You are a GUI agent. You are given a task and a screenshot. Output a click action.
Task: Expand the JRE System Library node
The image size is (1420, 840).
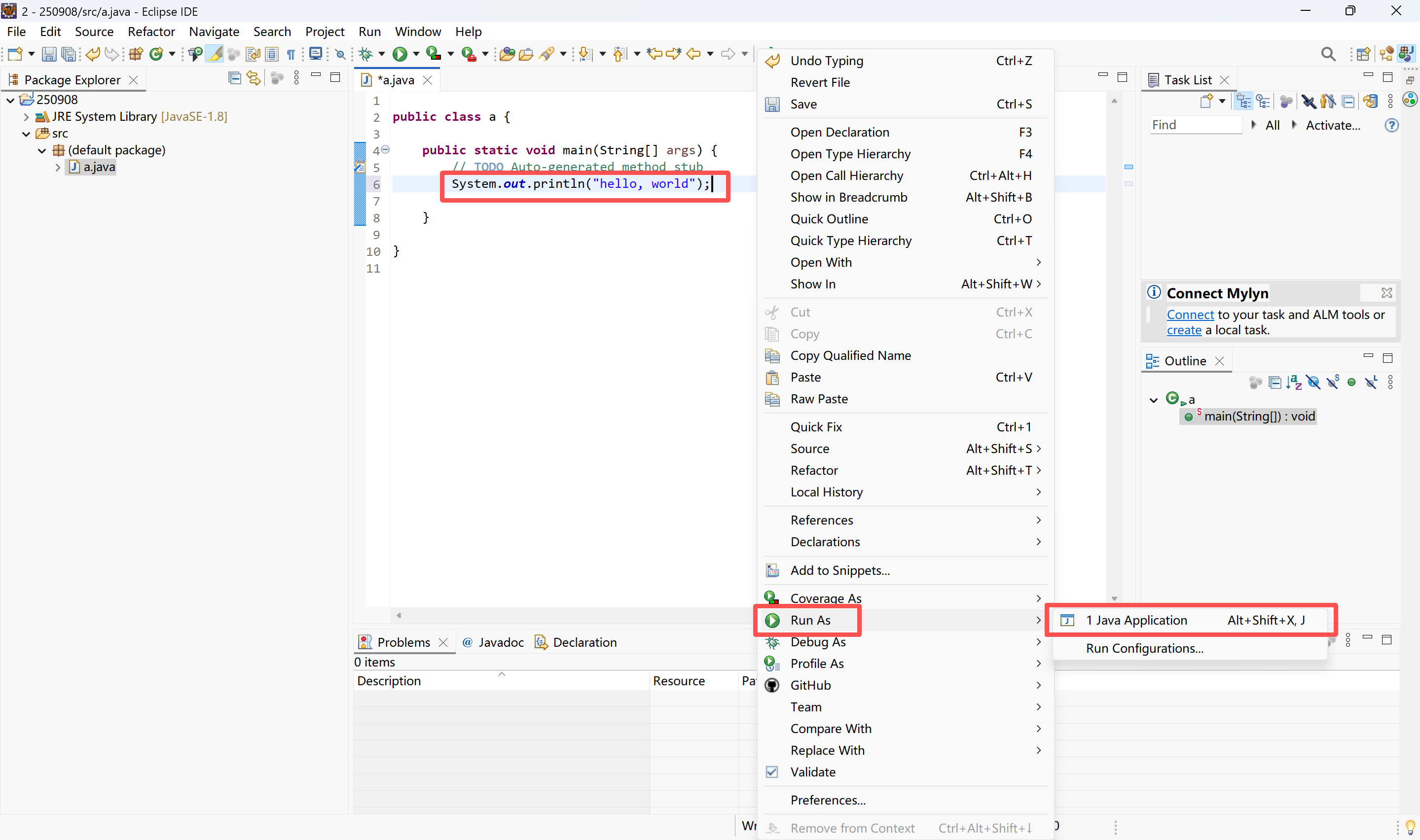[x=26, y=117]
